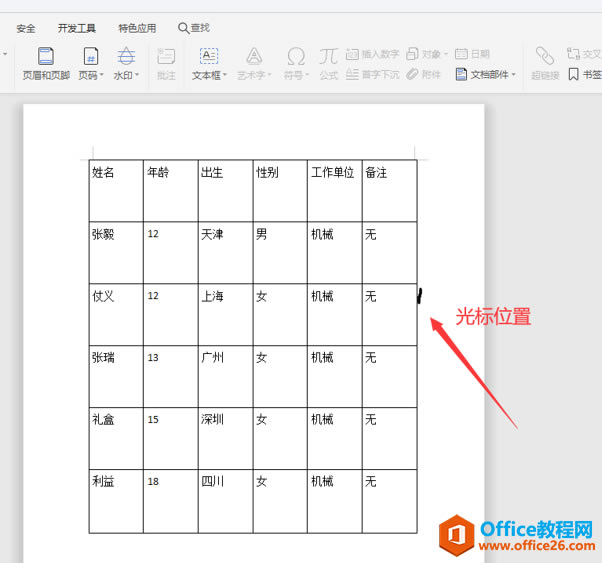Click the 天津 cell
Screen dimensions: 602x563
click(226, 253)
